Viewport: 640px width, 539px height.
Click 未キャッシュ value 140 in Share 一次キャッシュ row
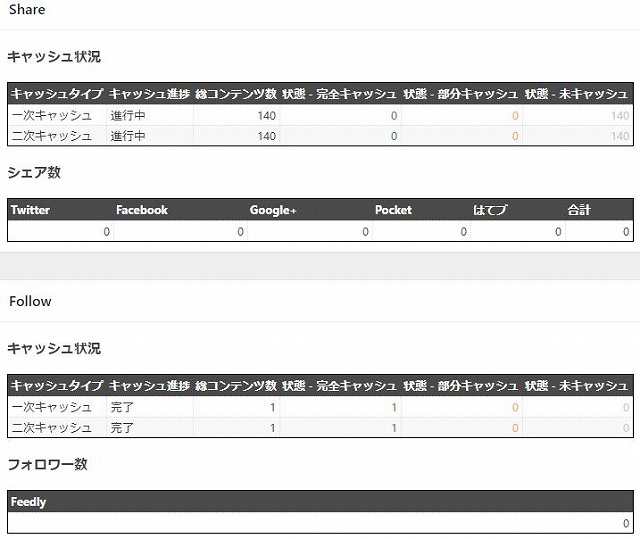tap(620, 116)
